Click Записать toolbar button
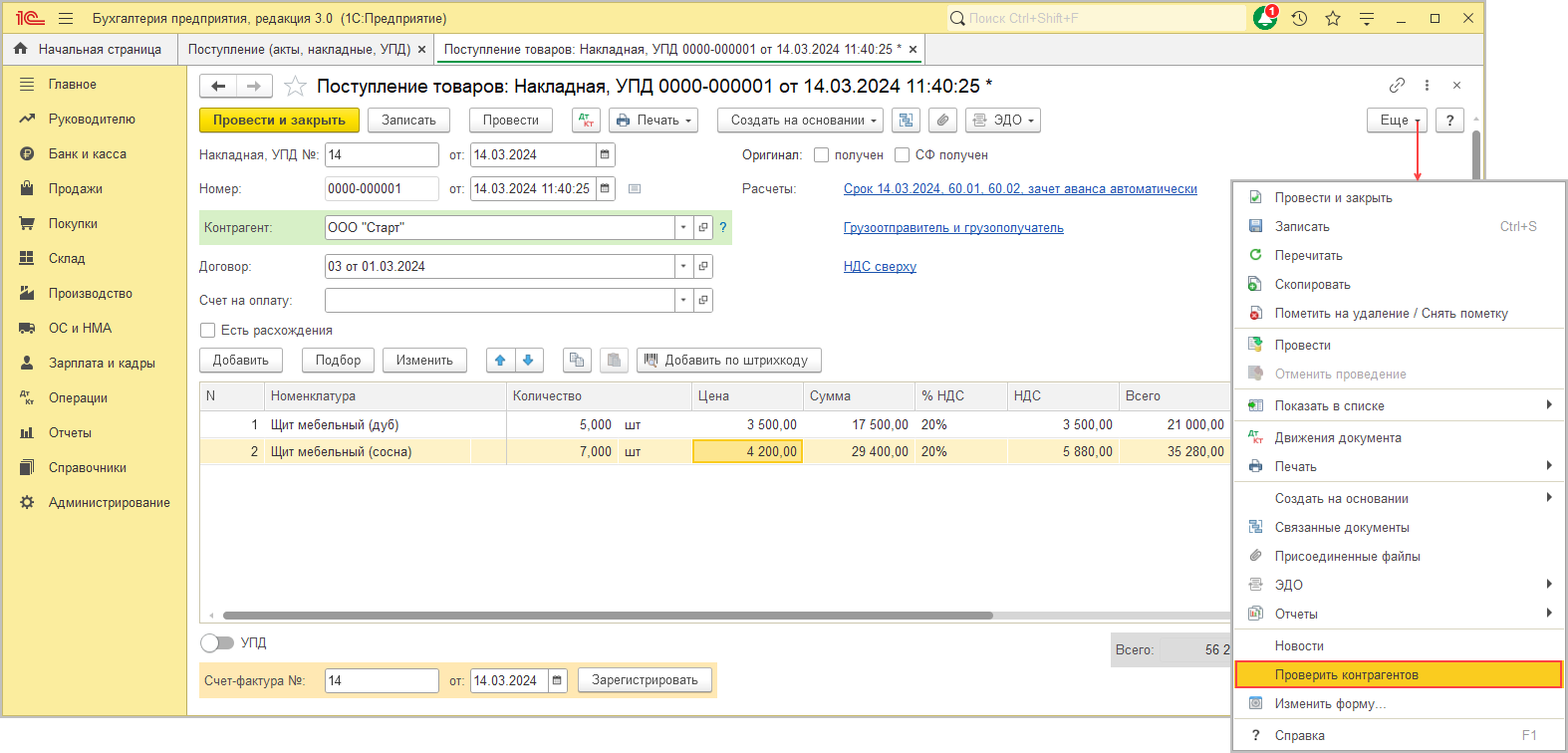The image size is (1568, 753). (x=408, y=121)
